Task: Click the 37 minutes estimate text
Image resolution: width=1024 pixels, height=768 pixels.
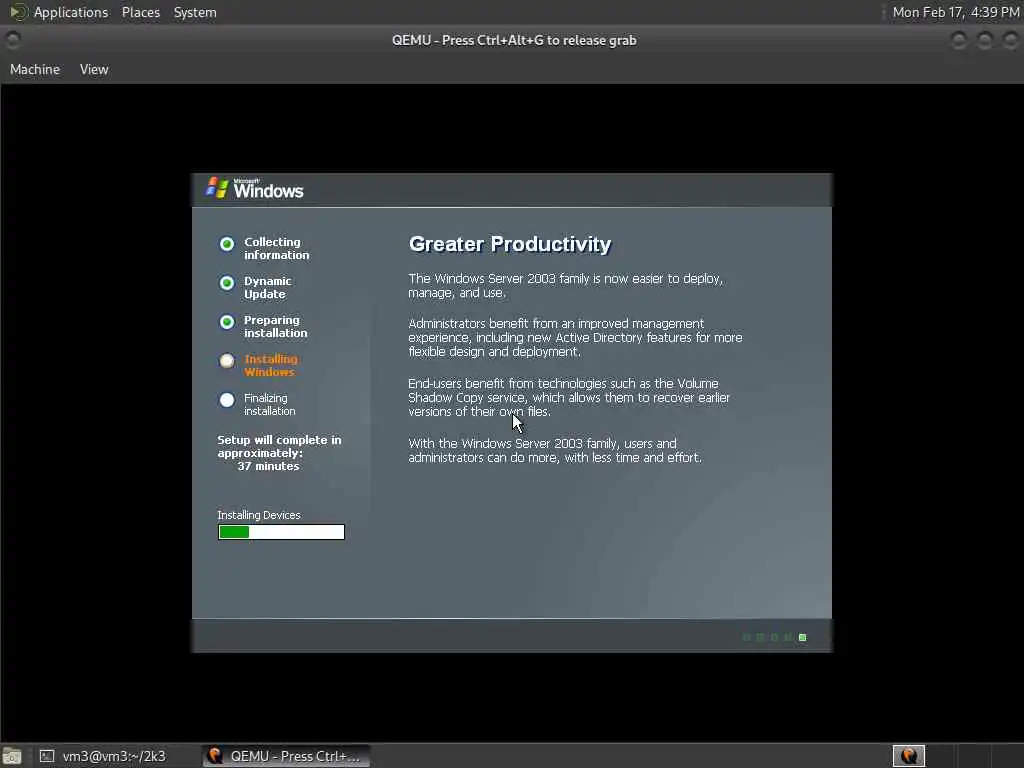Action: [x=268, y=466]
